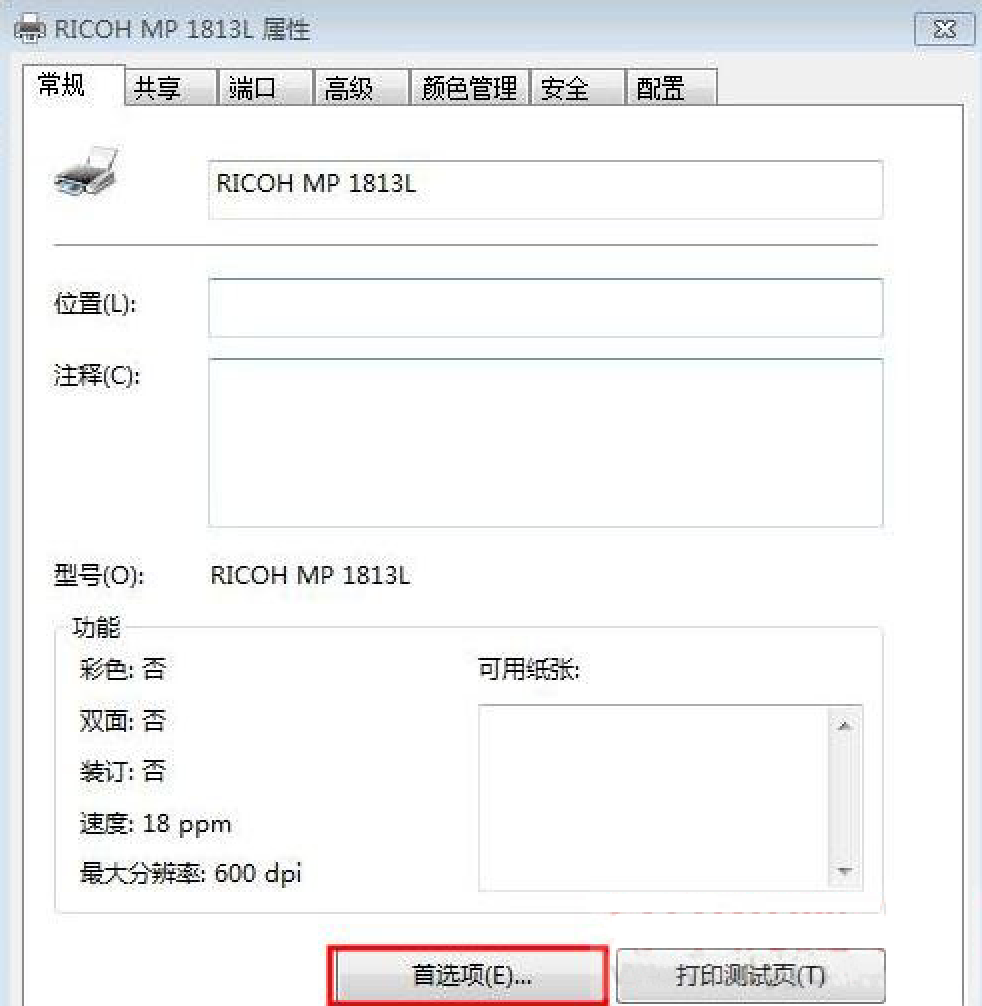982x1006 pixels.
Task: Click the 注释(C) text area
Action: (x=545, y=443)
